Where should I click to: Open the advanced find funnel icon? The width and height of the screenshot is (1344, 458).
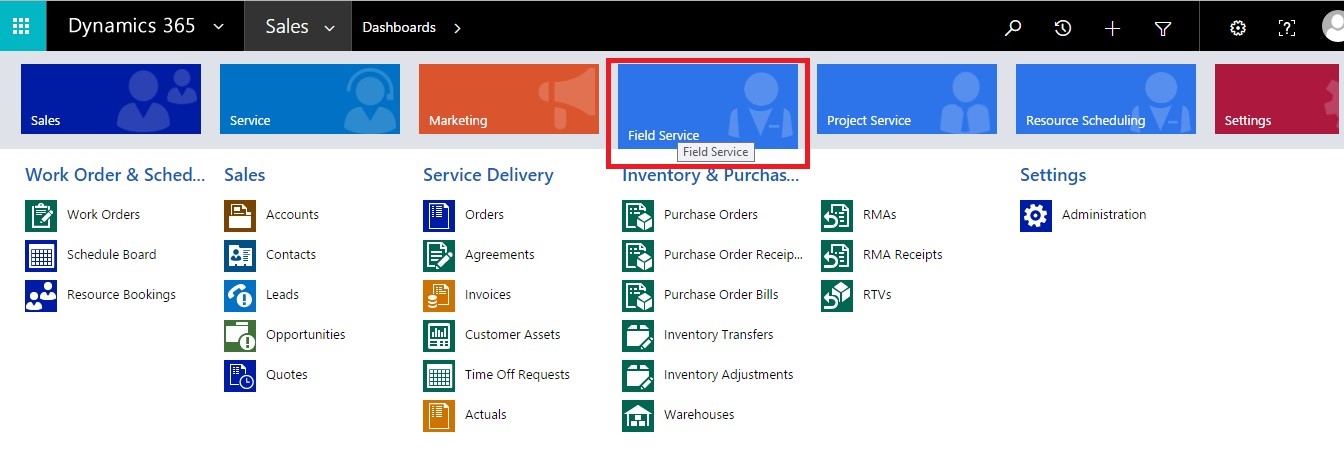click(x=1162, y=28)
